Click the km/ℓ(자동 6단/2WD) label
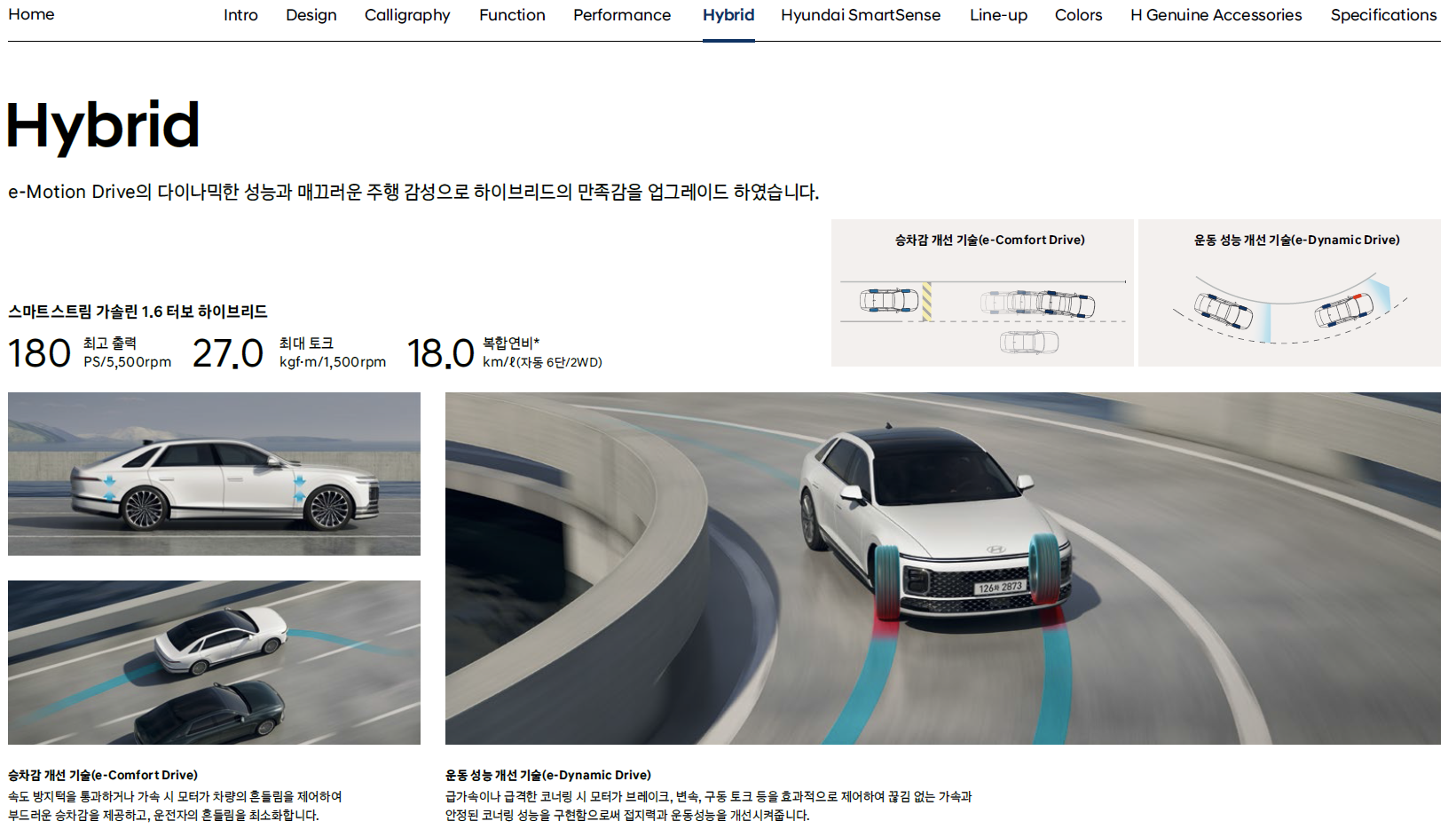1456x837 pixels. pyautogui.click(x=542, y=362)
